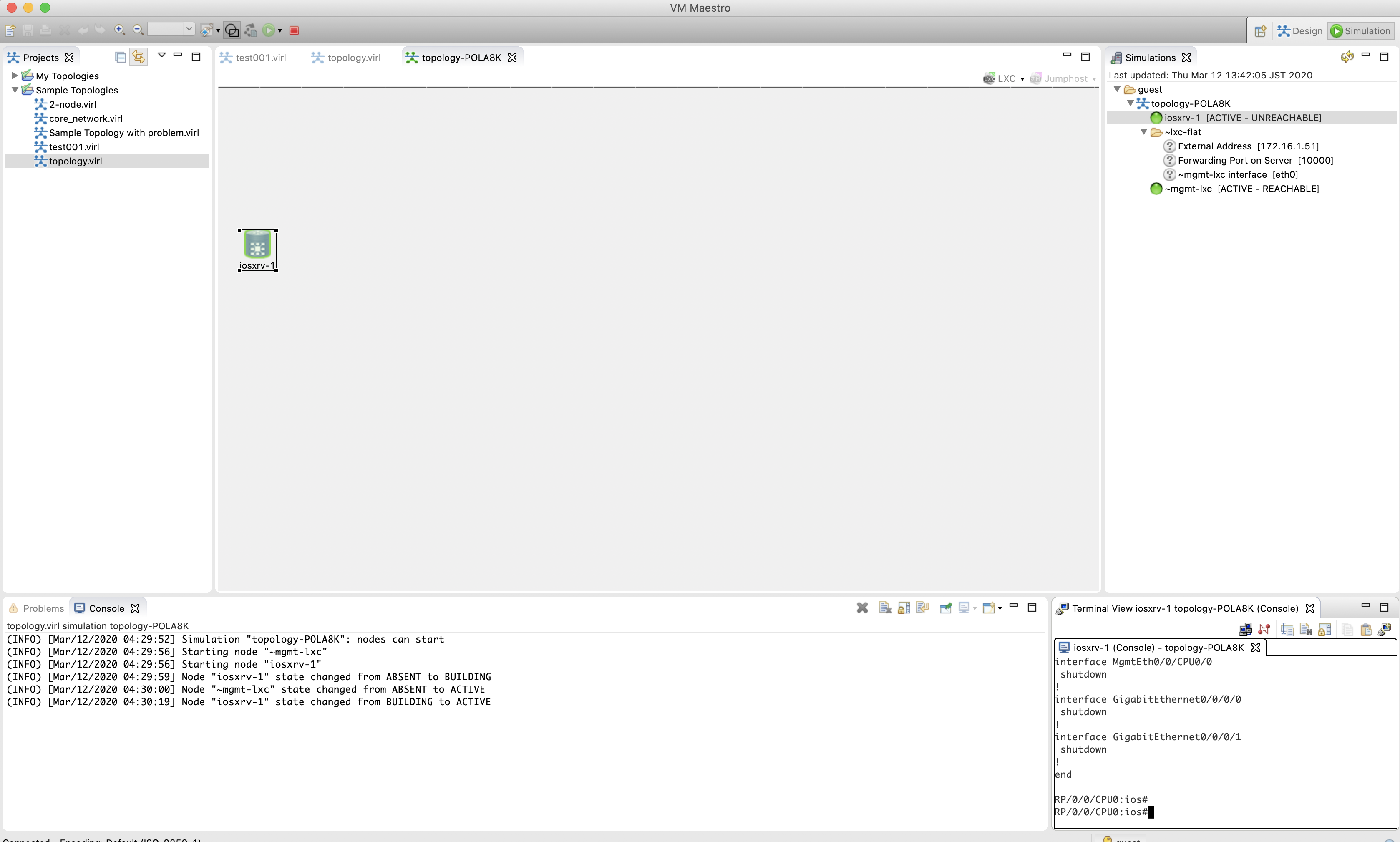Screen dimensions: 1400x842
Task: Click the zoom out magnifier icon
Action: tap(137, 30)
